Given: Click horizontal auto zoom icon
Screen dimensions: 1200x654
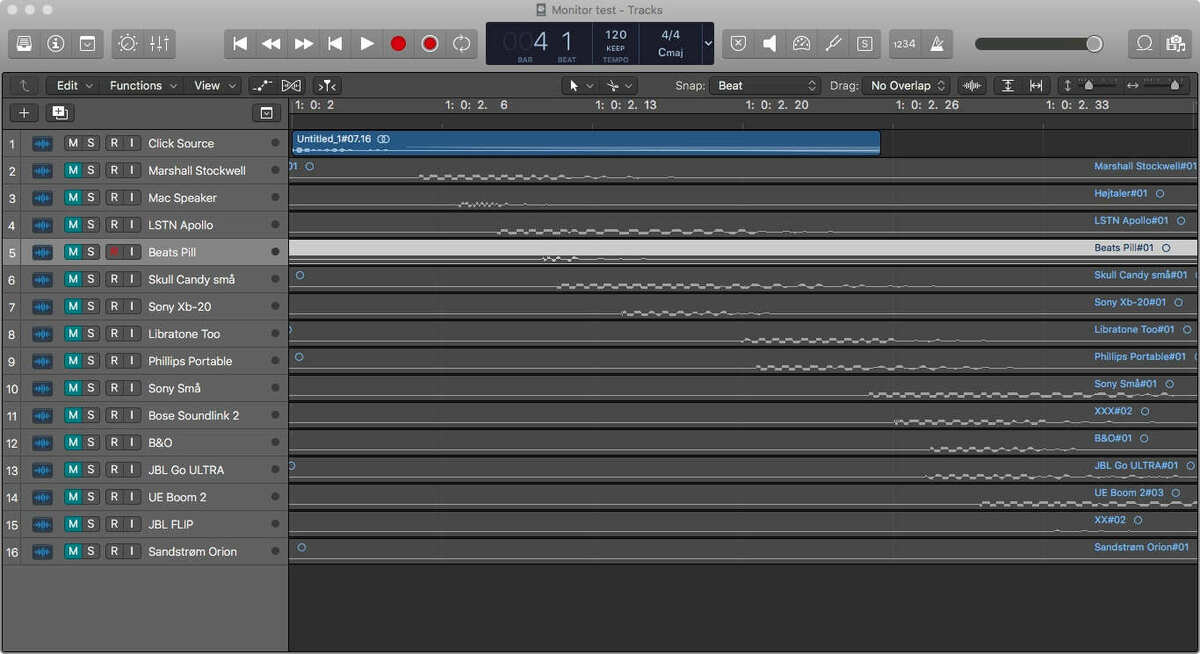Looking at the screenshot, I should click(x=1036, y=86).
